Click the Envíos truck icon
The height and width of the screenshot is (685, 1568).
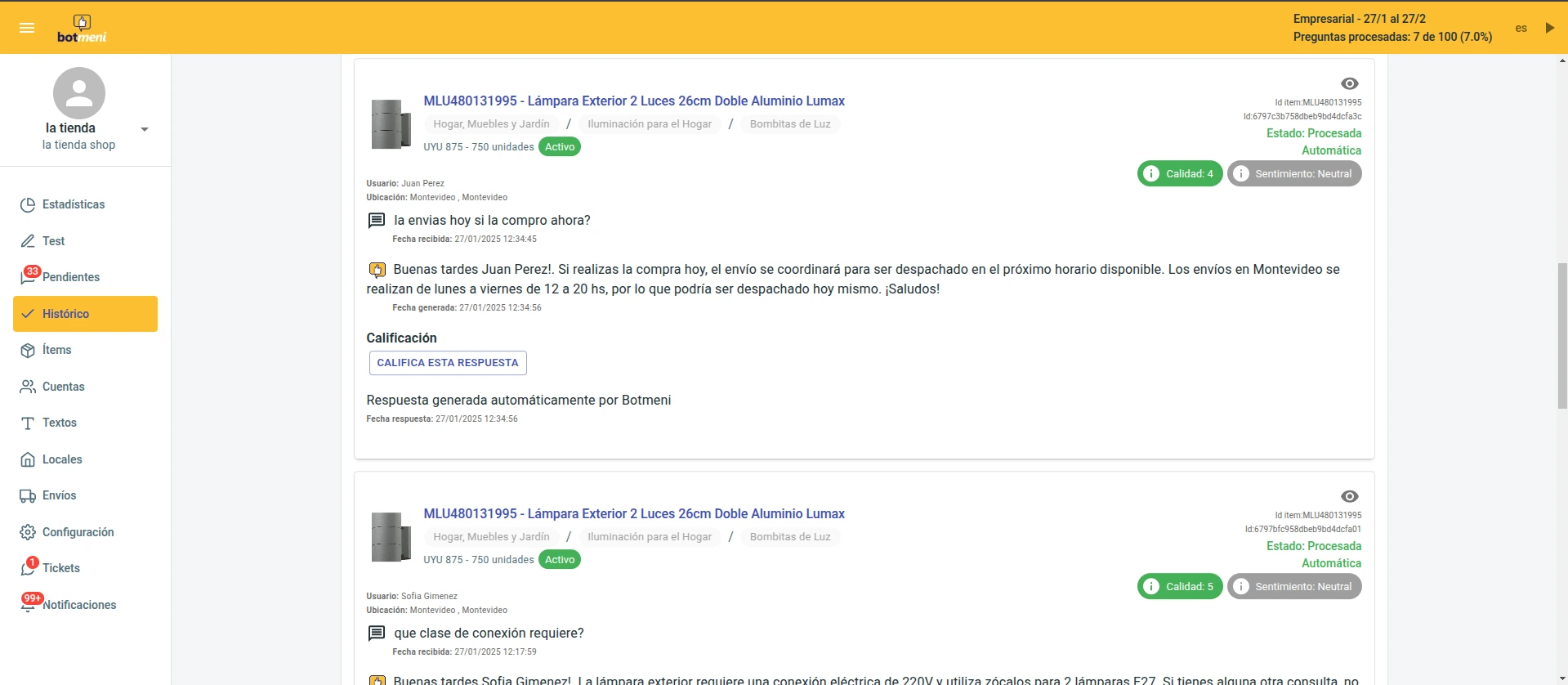[28, 495]
